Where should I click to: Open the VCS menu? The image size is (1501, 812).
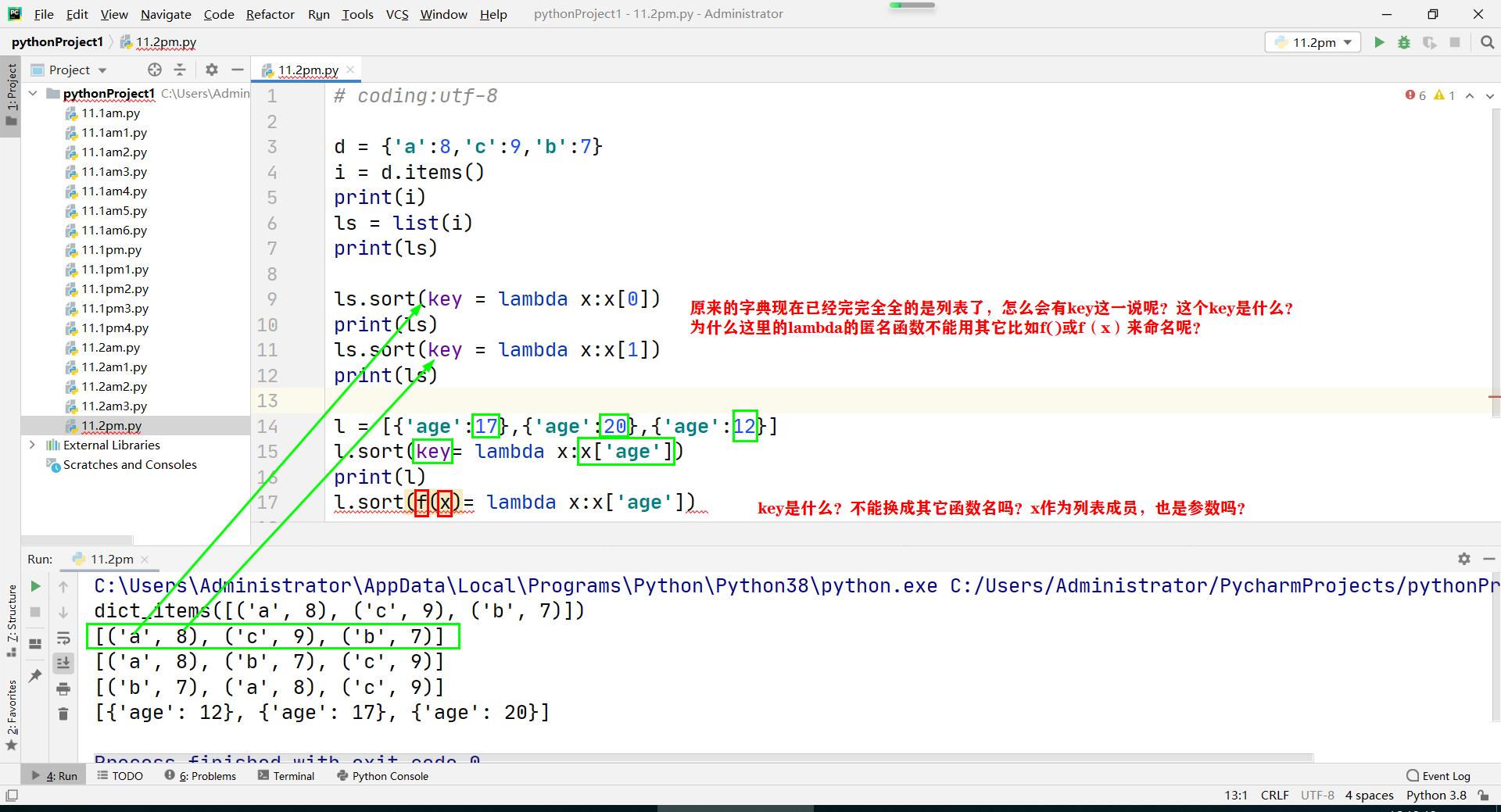(x=397, y=14)
